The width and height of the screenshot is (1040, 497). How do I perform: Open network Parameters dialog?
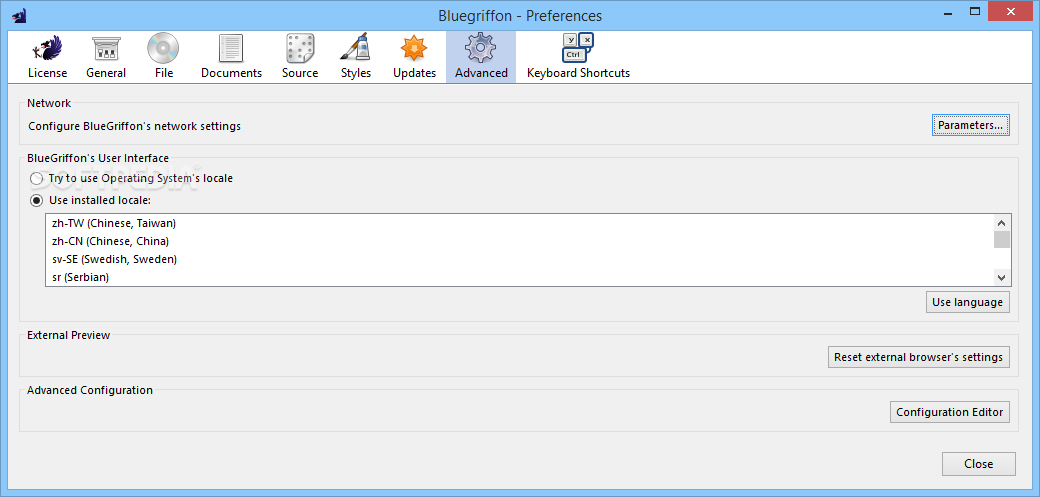point(970,125)
